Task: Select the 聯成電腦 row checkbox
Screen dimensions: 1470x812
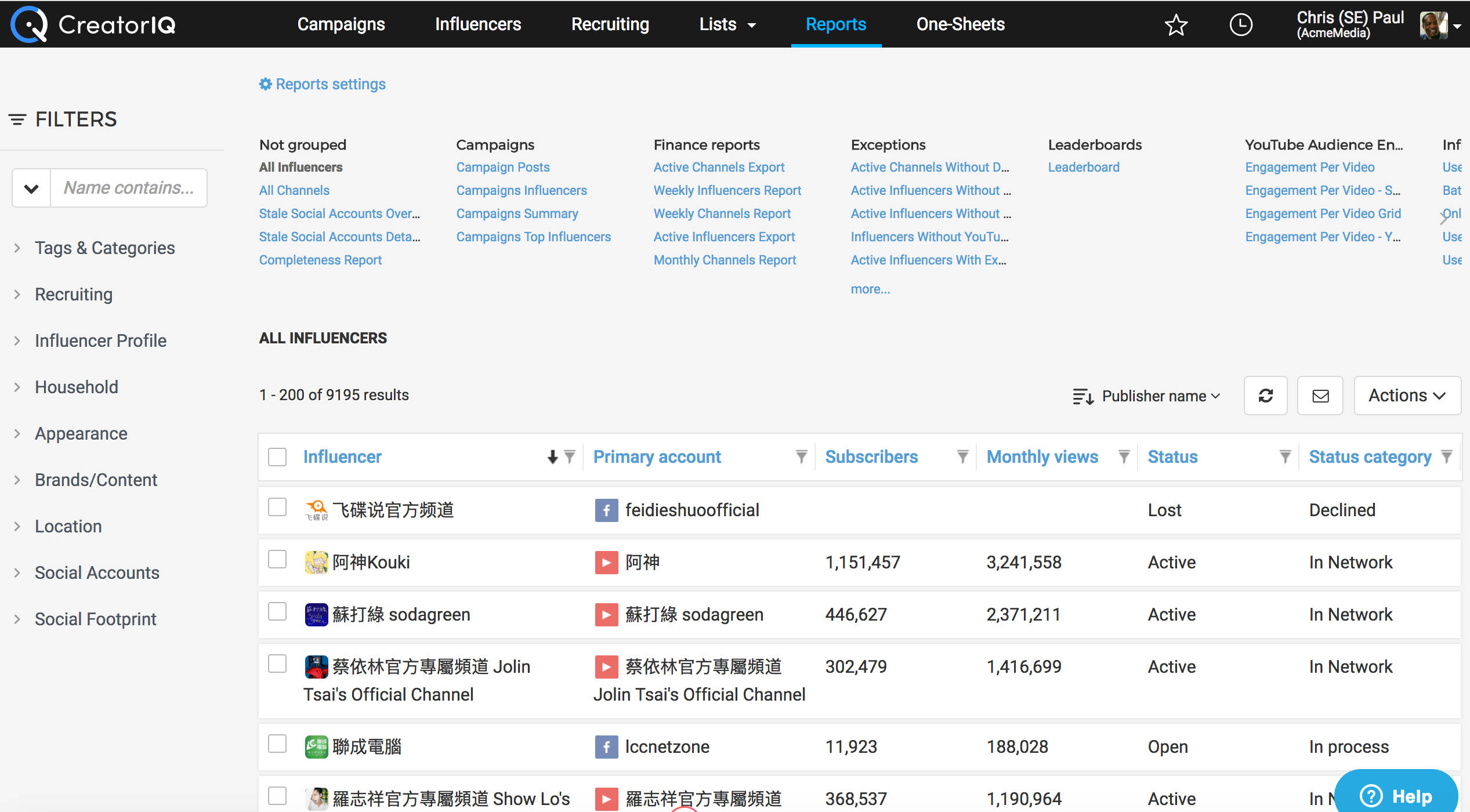Action: (x=277, y=744)
